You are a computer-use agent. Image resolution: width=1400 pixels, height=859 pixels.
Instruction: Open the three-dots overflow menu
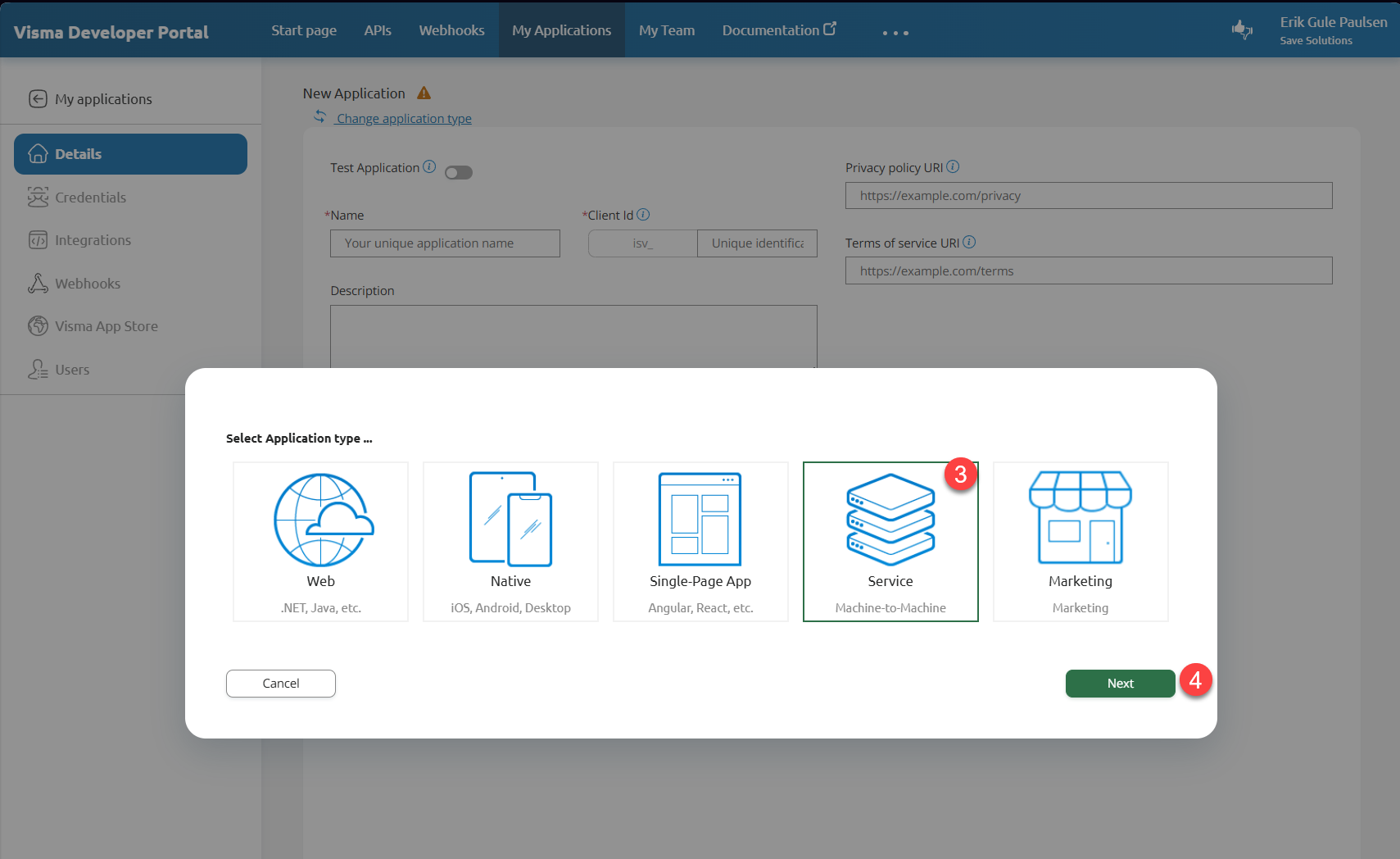tap(895, 33)
